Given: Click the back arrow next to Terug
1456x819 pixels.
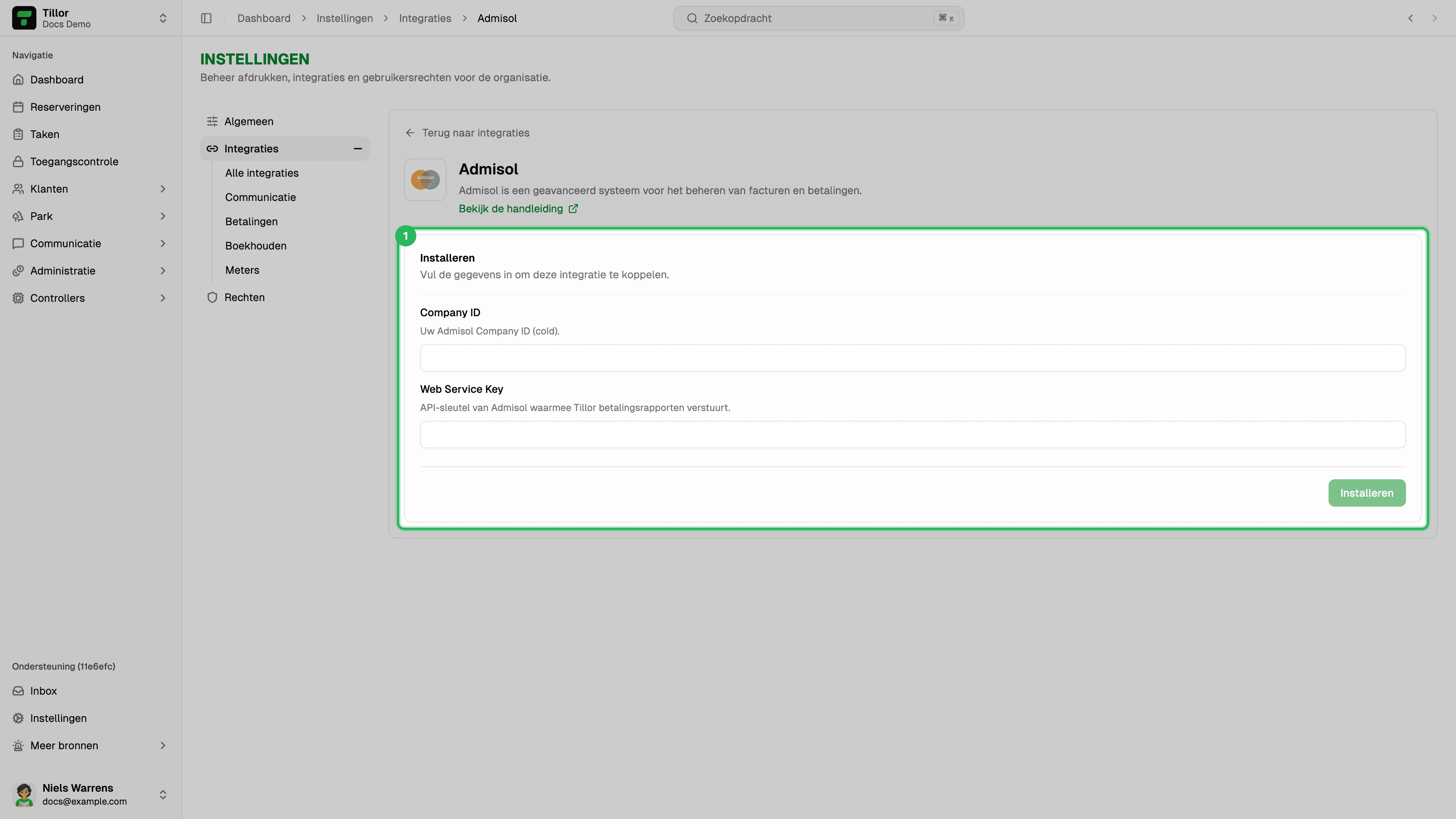Looking at the screenshot, I should (410, 133).
